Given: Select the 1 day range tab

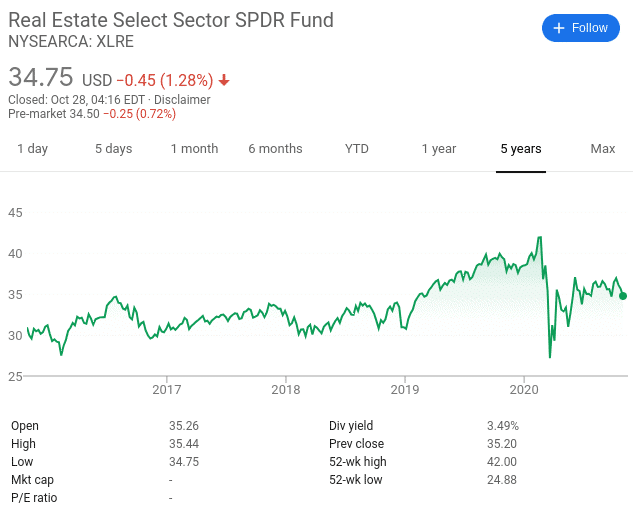Looking at the screenshot, I should click(x=33, y=149).
